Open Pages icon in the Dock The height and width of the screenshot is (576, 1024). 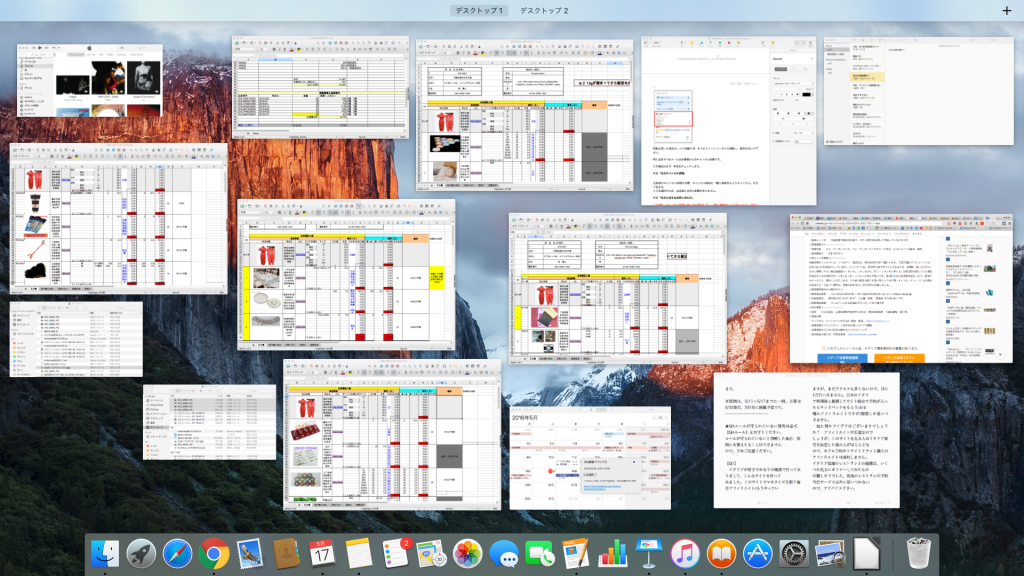point(576,554)
